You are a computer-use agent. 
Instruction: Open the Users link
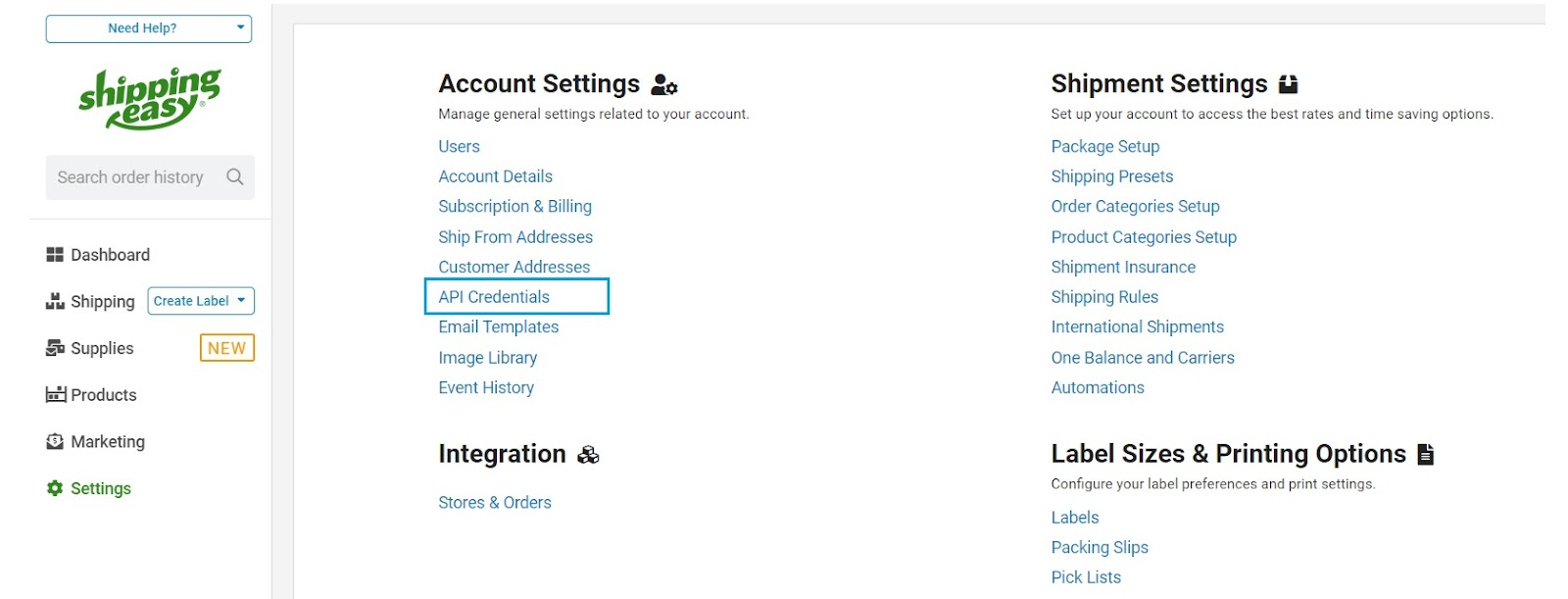point(459,146)
